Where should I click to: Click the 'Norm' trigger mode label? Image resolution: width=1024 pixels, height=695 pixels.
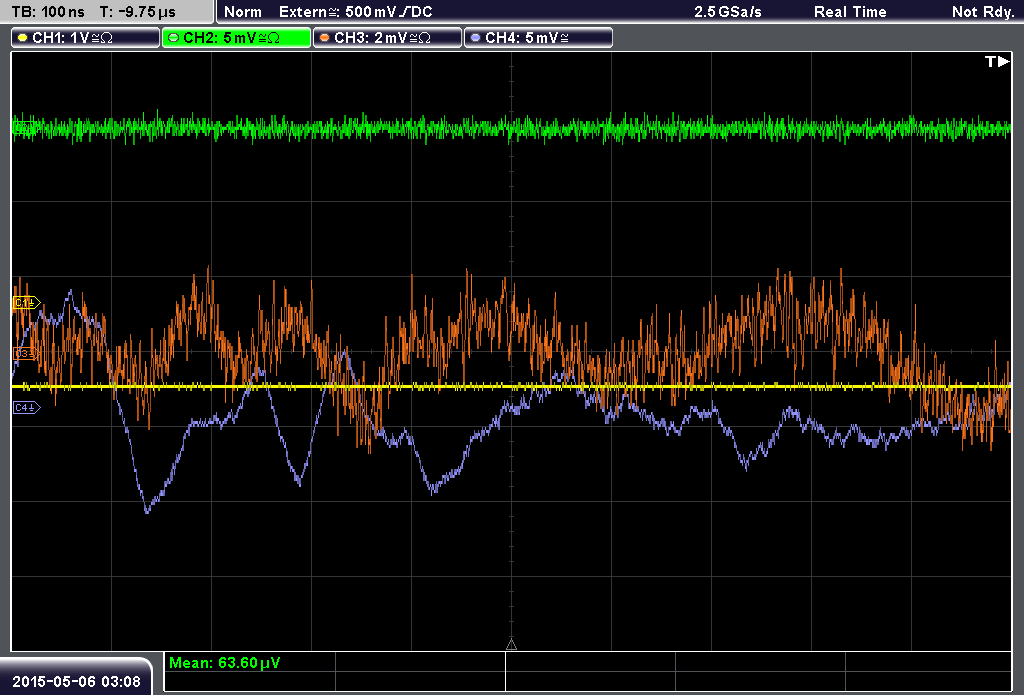pyautogui.click(x=243, y=12)
